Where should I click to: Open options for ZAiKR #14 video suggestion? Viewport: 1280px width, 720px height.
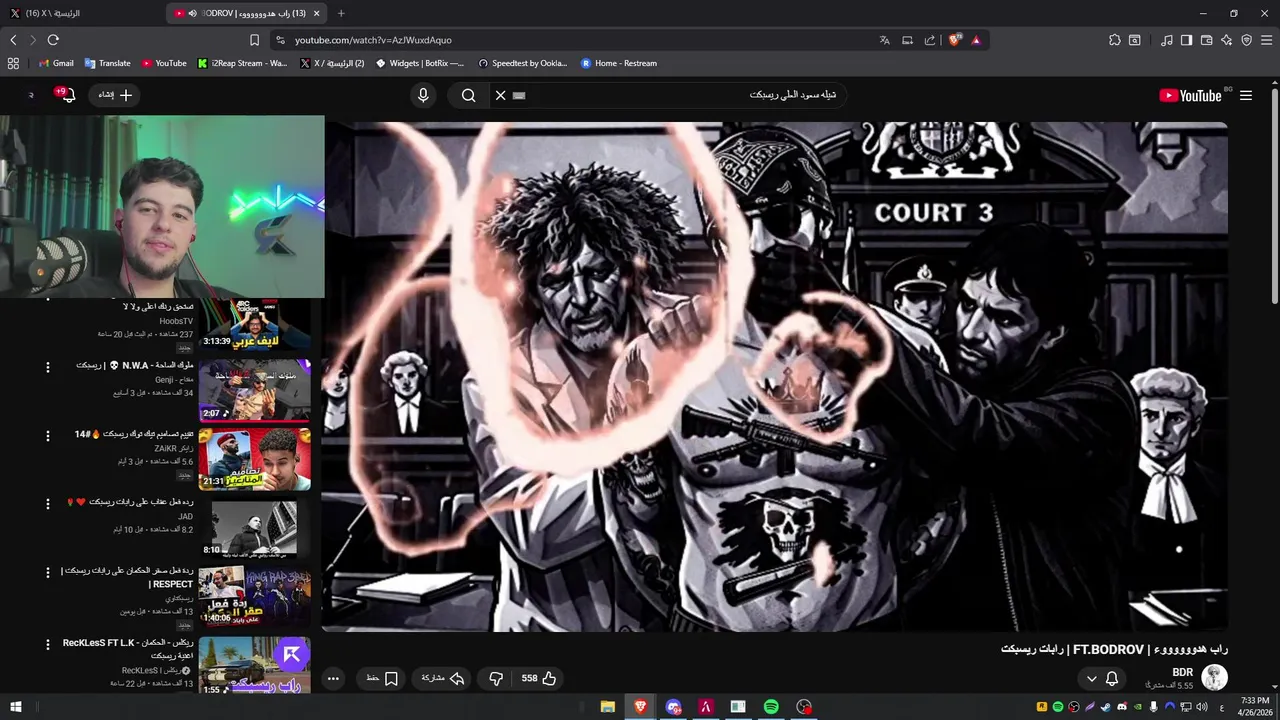coord(47,436)
